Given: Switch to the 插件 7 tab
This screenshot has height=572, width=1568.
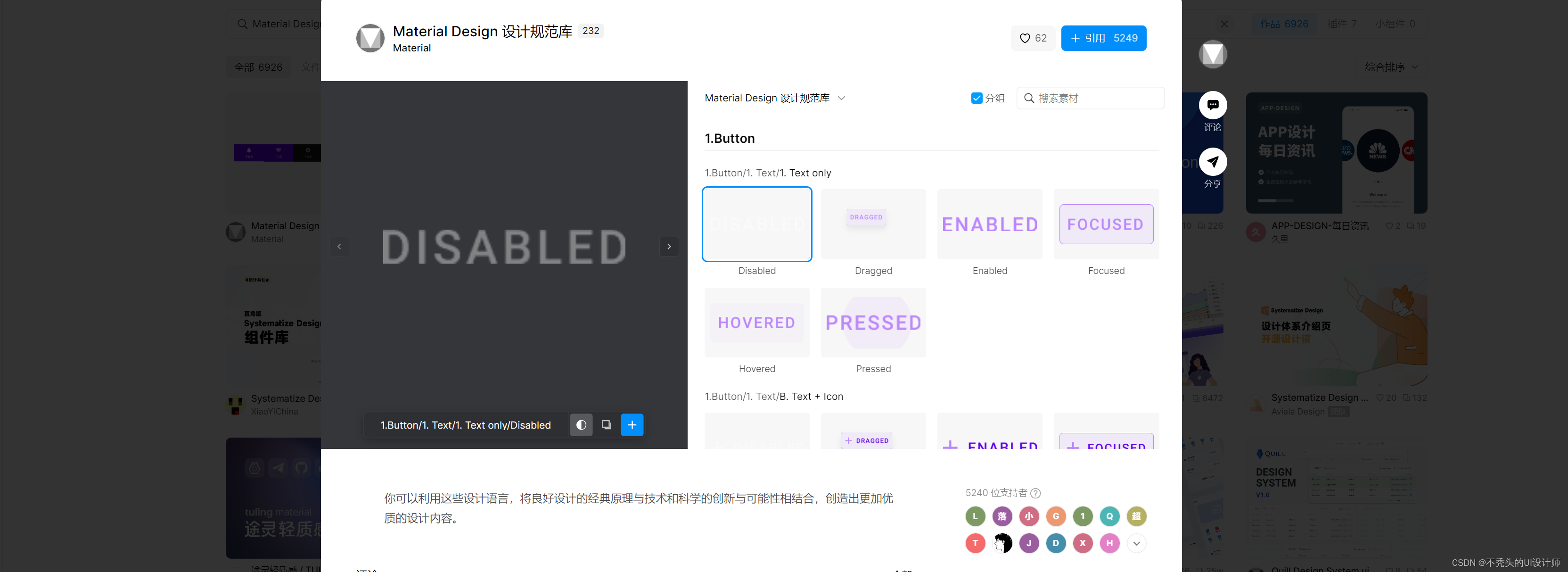Looking at the screenshot, I should 1341,24.
